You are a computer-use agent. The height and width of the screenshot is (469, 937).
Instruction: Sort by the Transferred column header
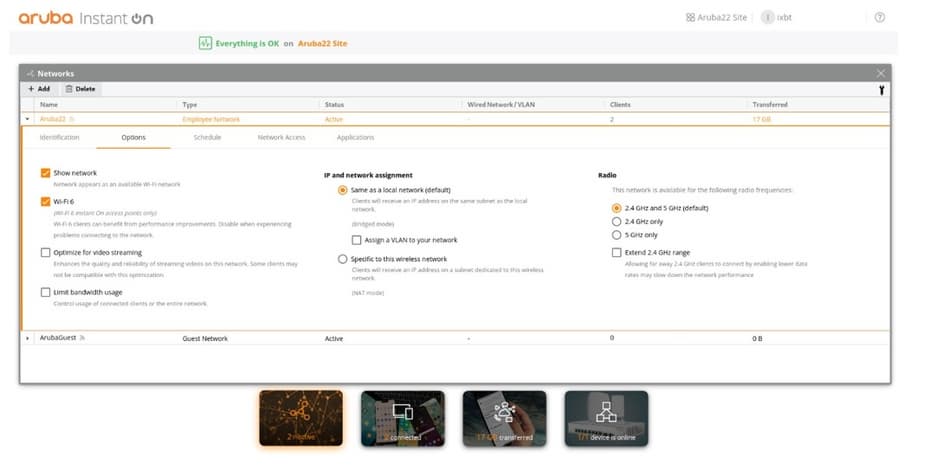coord(770,105)
